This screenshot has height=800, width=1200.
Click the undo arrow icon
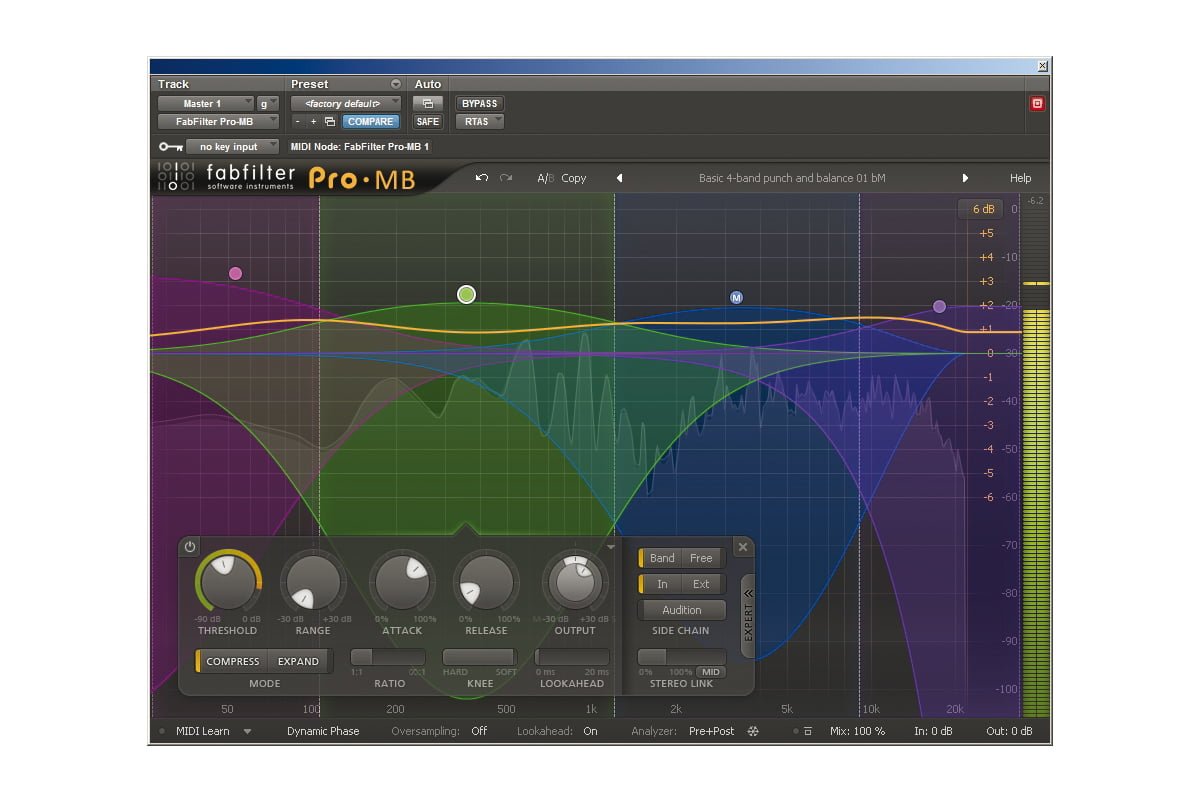[482, 178]
